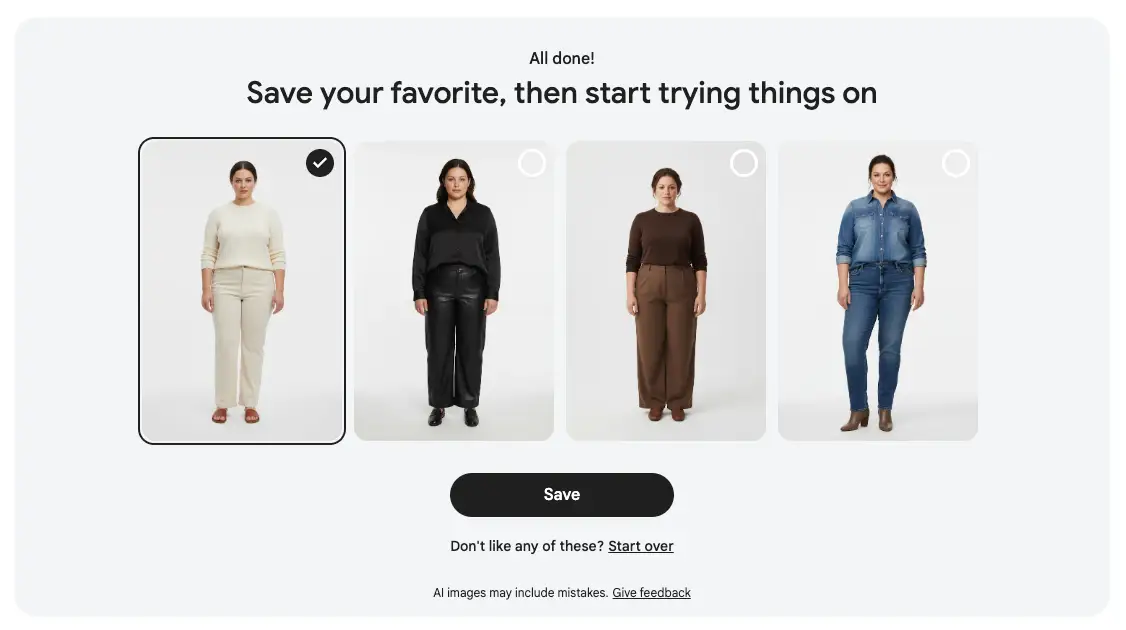1126x630 pixels.
Task: Click the black leather pants on second model
Action: tap(455, 334)
